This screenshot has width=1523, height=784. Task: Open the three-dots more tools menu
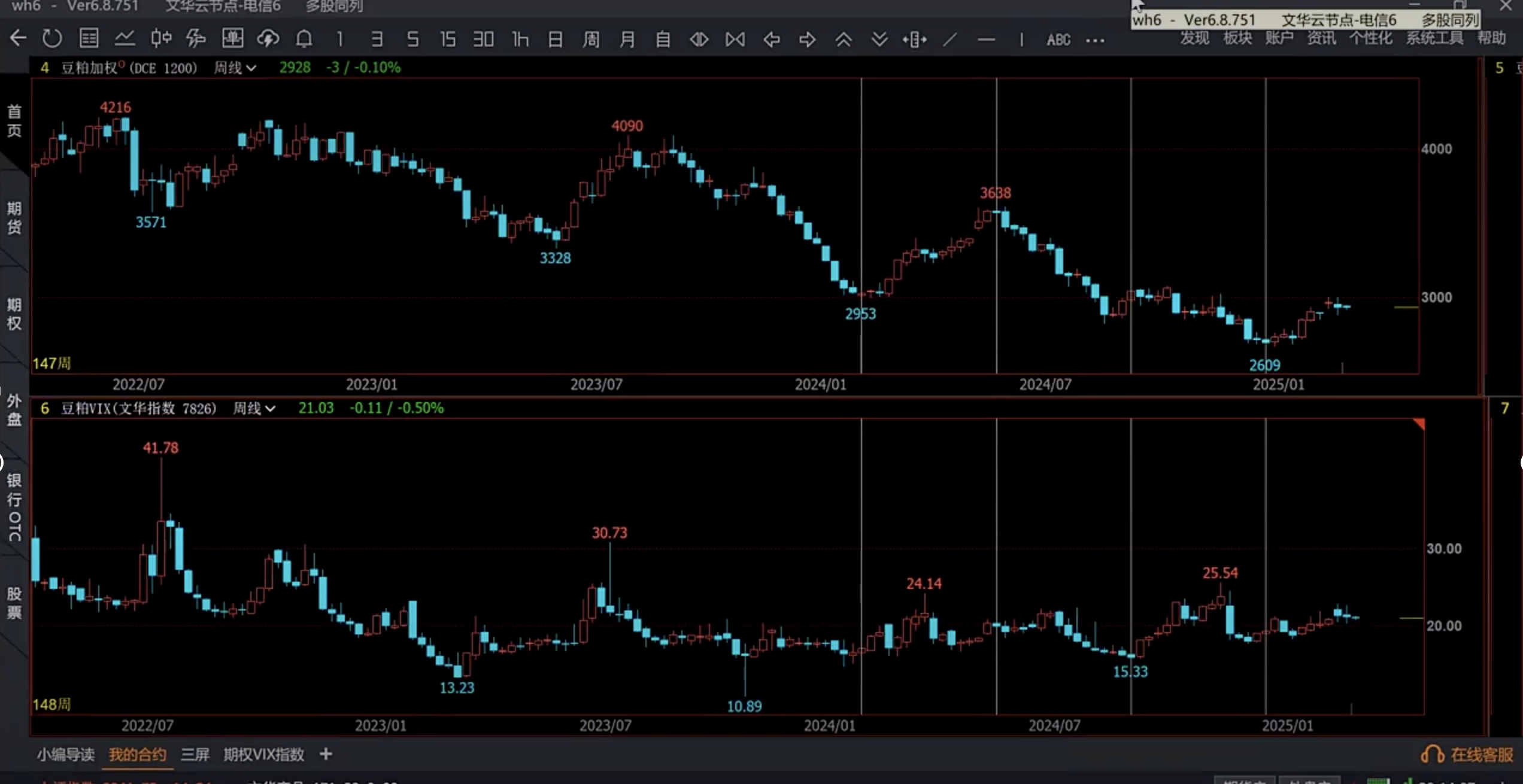pyautogui.click(x=1095, y=41)
